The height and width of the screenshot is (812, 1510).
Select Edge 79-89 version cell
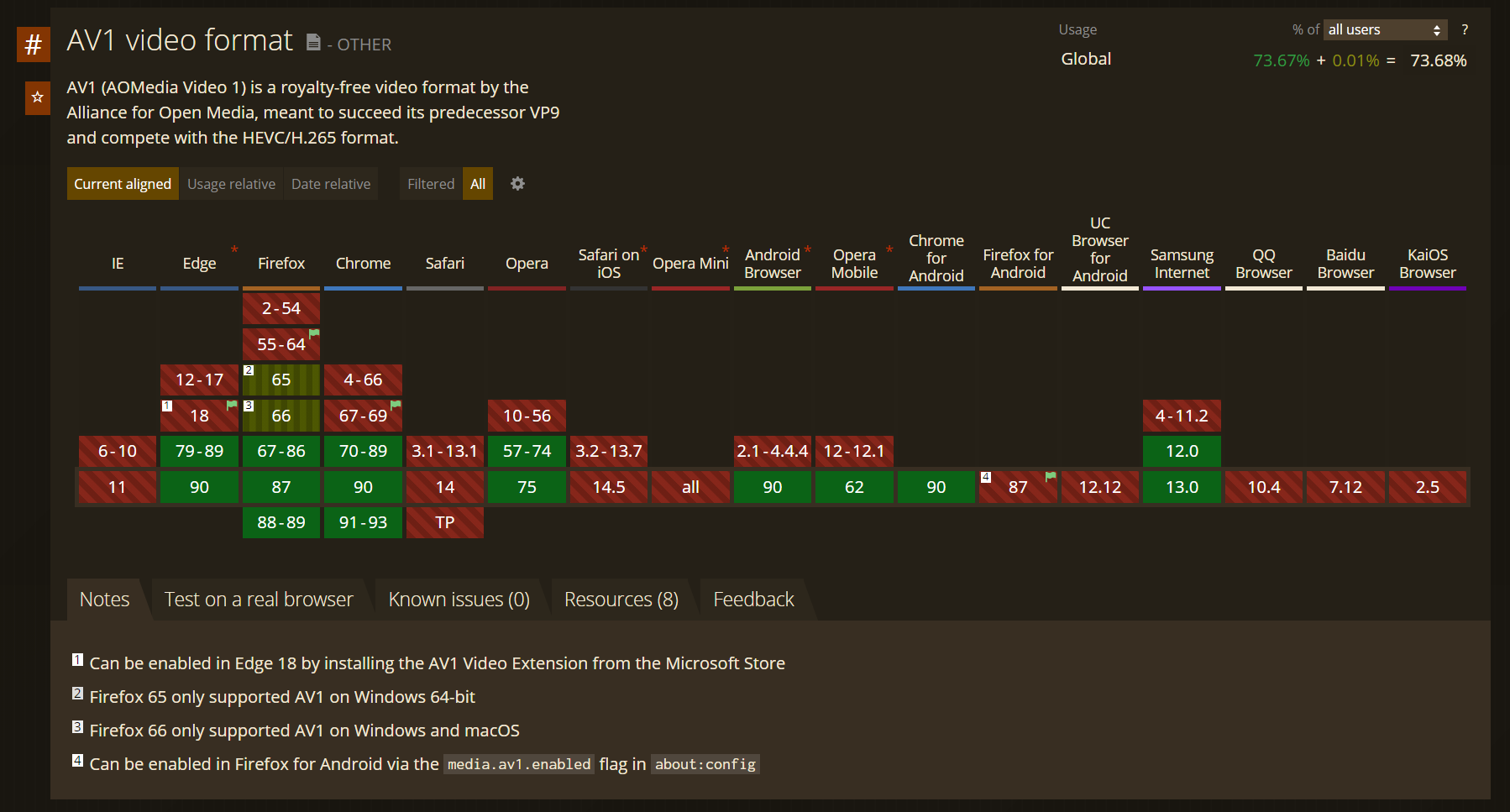point(199,451)
